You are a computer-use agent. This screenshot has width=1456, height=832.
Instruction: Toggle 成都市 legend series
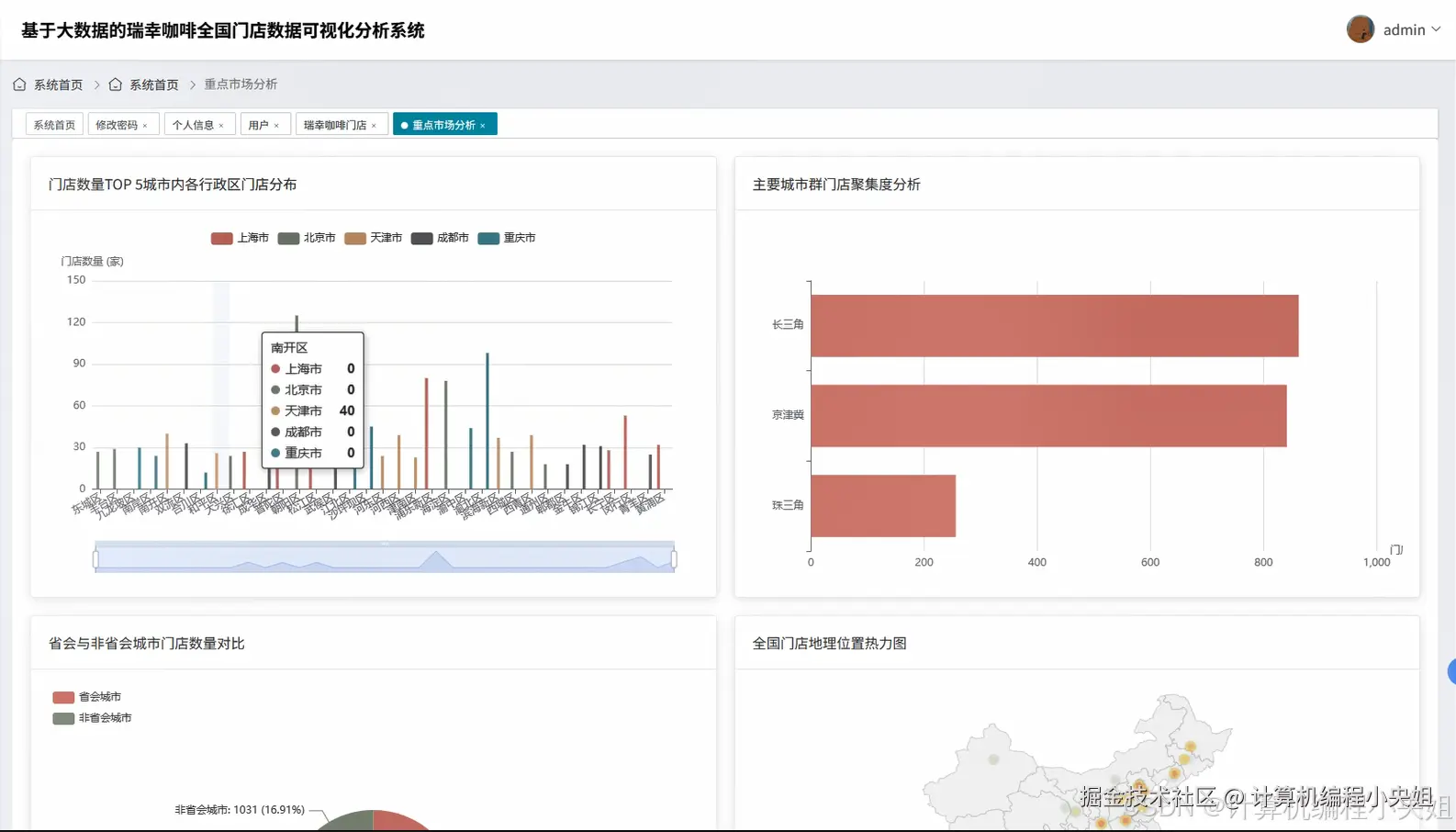coord(440,238)
